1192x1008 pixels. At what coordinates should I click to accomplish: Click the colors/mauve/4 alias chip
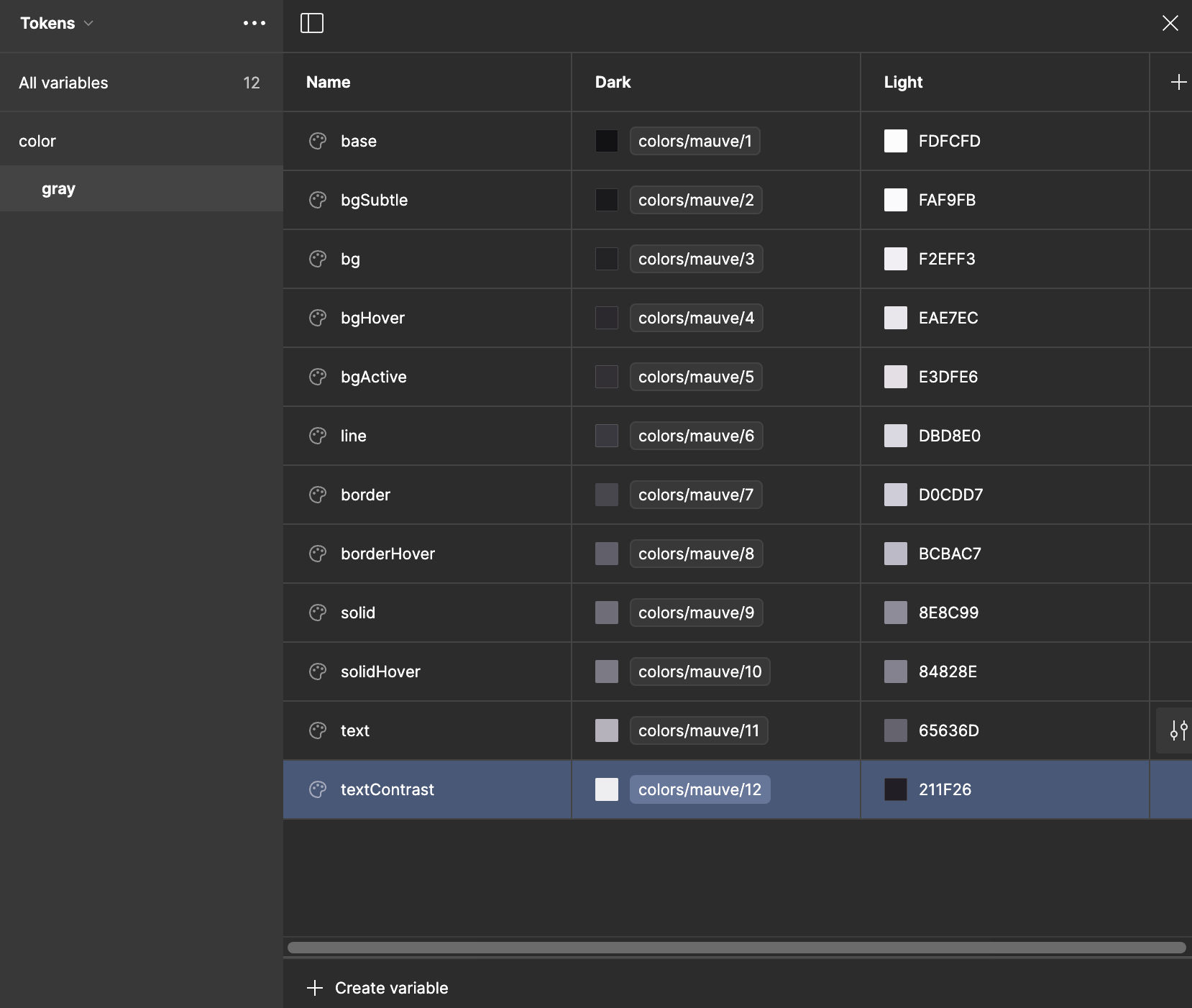(x=697, y=318)
